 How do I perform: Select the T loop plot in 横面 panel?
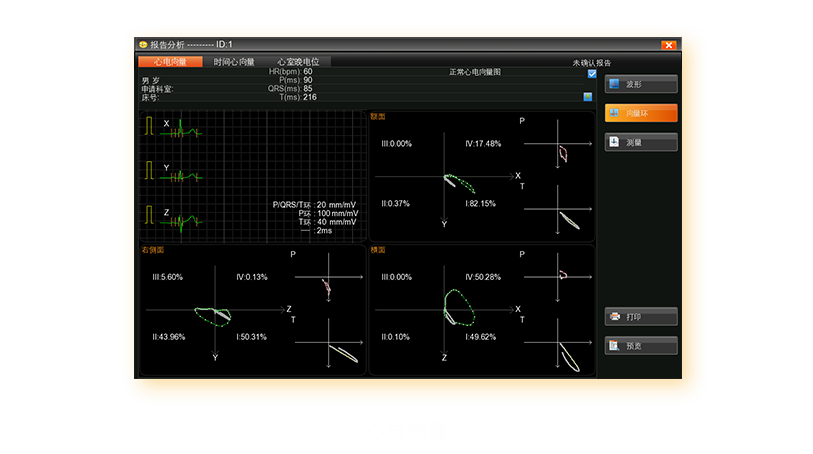coord(558,343)
